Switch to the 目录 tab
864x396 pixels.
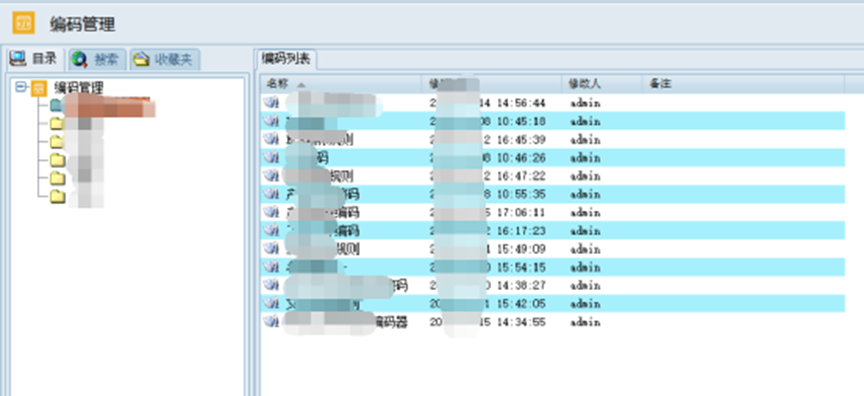(35, 59)
